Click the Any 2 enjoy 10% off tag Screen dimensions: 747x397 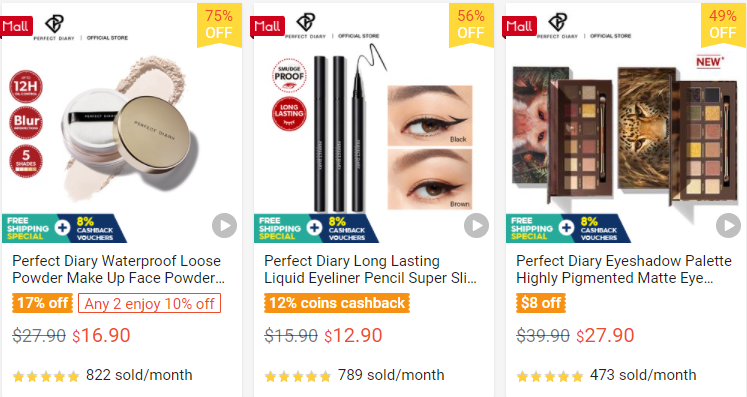150,304
